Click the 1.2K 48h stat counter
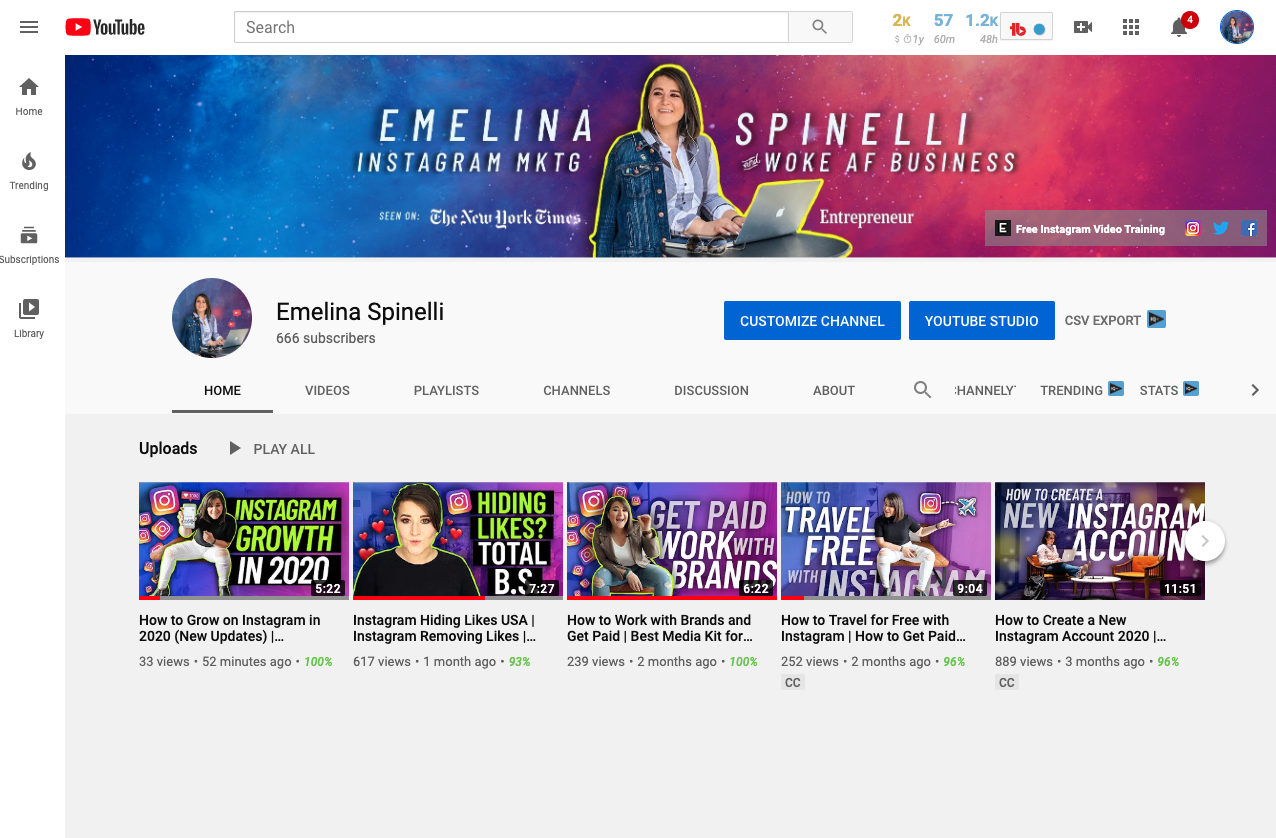The image size is (1276, 838). 982,28
